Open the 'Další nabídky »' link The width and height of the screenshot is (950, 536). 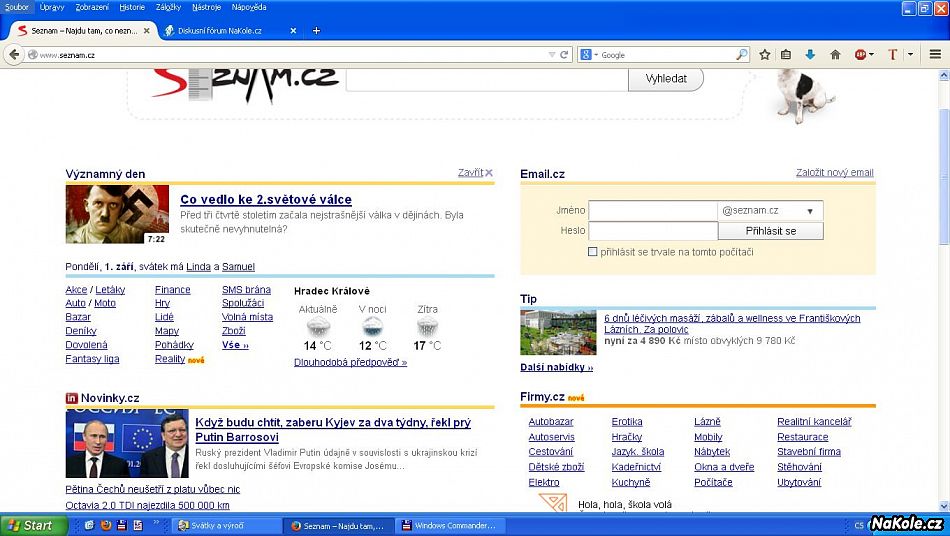556,367
